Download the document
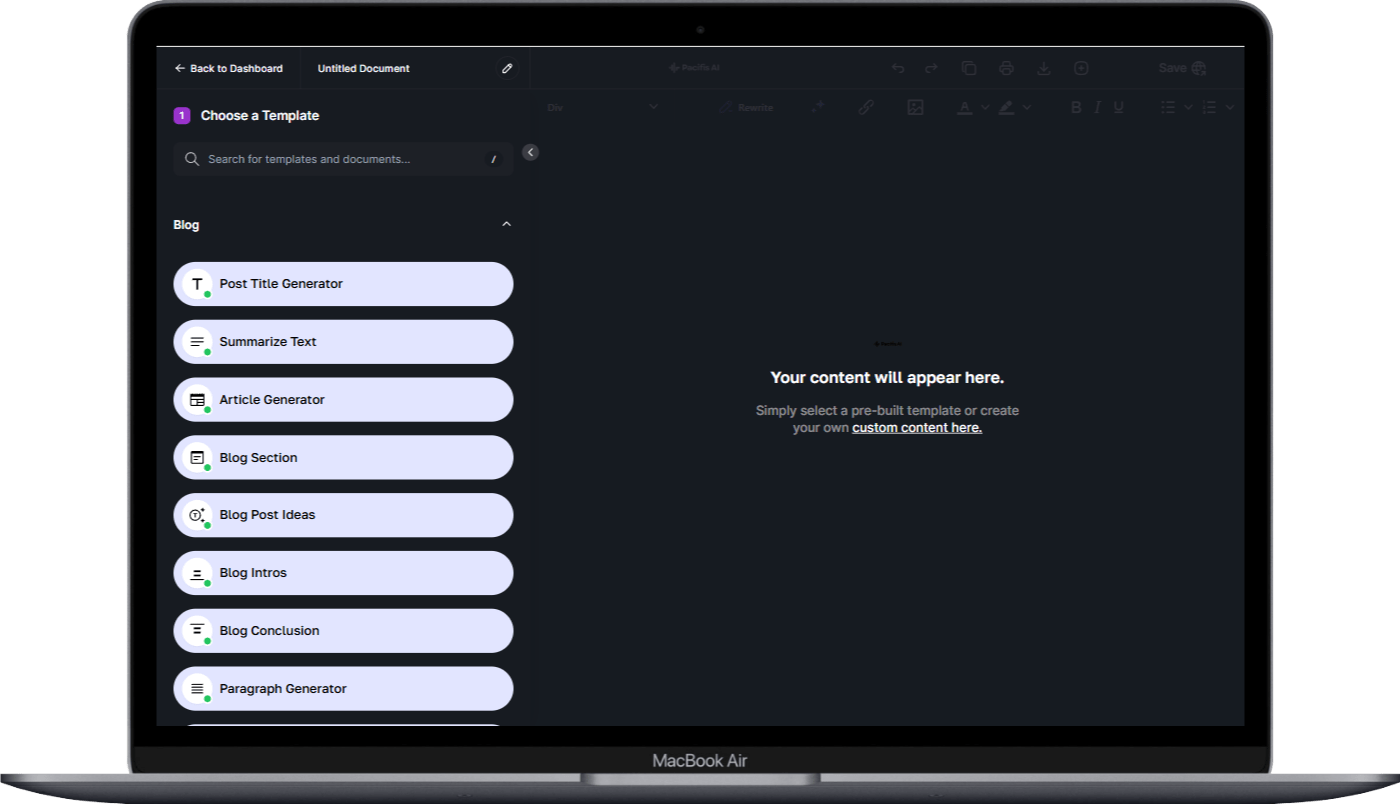The width and height of the screenshot is (1400, 804). (x=1043, y=68)
